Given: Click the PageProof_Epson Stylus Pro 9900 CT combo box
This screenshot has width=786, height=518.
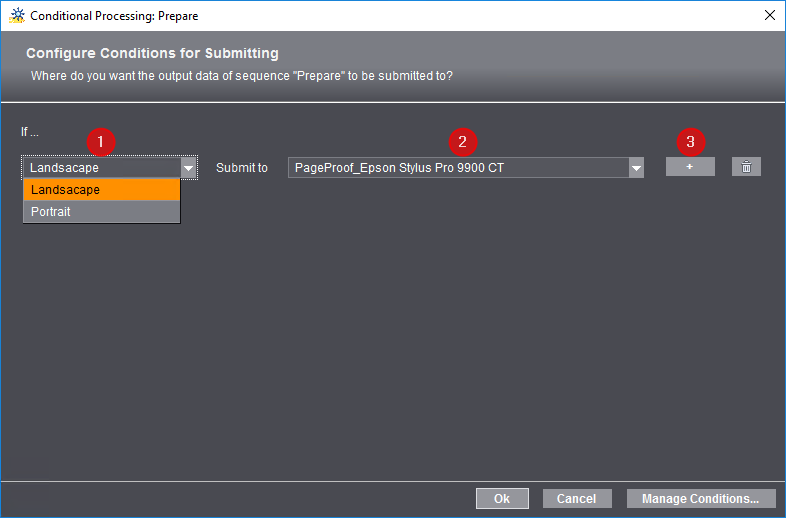Looking at the screenshot, I should (x=457, y=168).
